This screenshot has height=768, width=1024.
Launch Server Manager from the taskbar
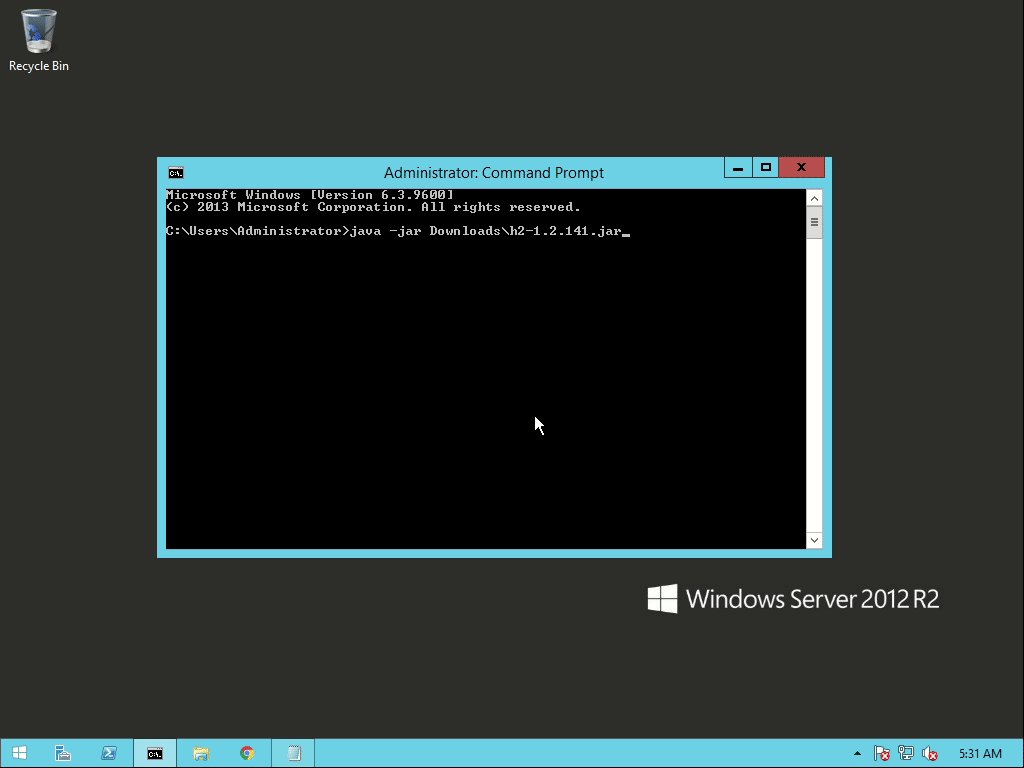coord(63,753)
